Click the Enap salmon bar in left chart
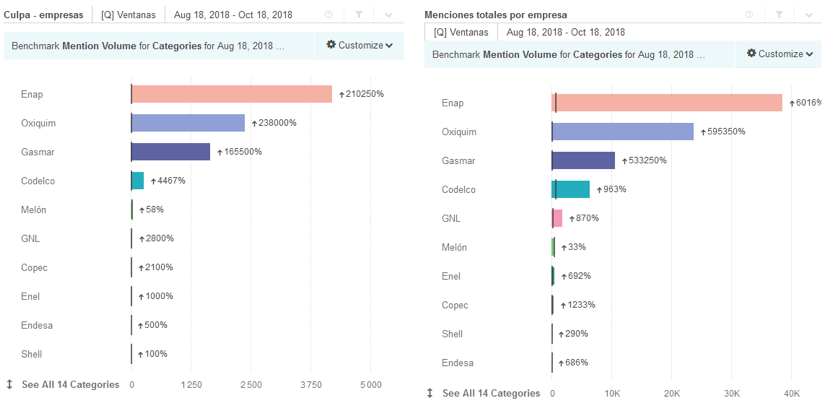Image resolution: width=839 pixels, height=400 pixels. [x=231, y=94]
